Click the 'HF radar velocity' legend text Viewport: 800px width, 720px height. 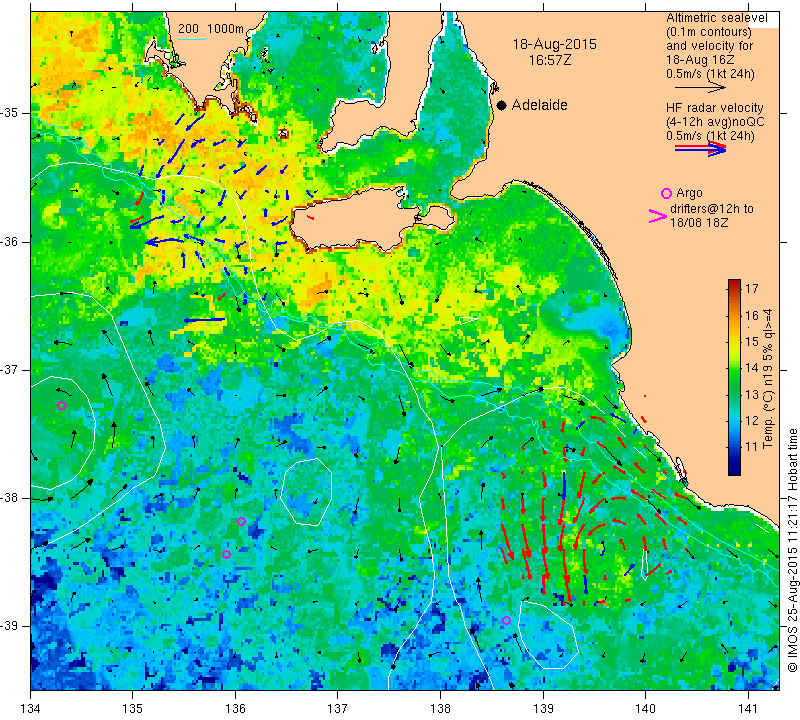(714, 108)
